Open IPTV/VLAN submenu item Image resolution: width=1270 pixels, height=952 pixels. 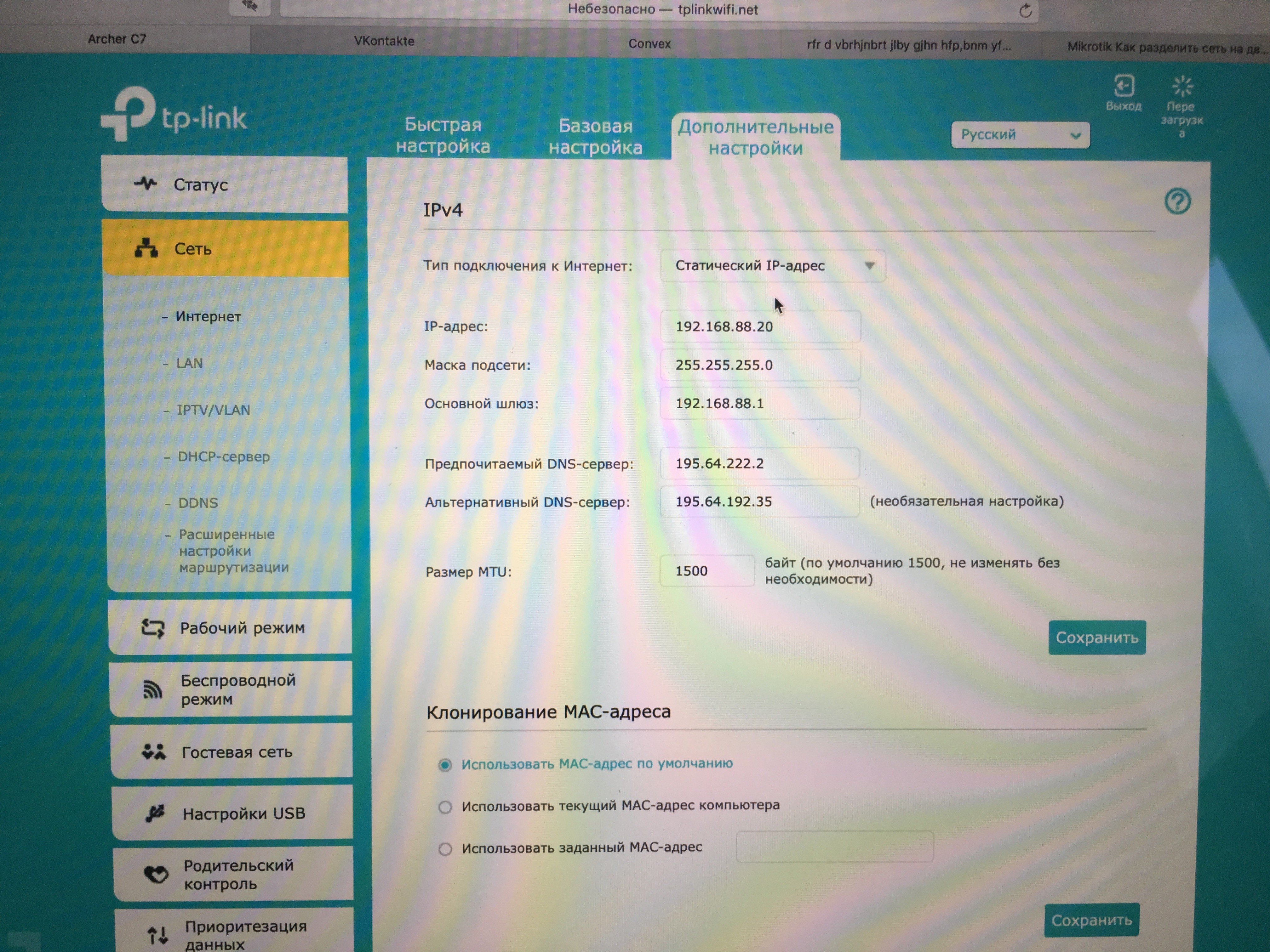click(x=213, y=410)
